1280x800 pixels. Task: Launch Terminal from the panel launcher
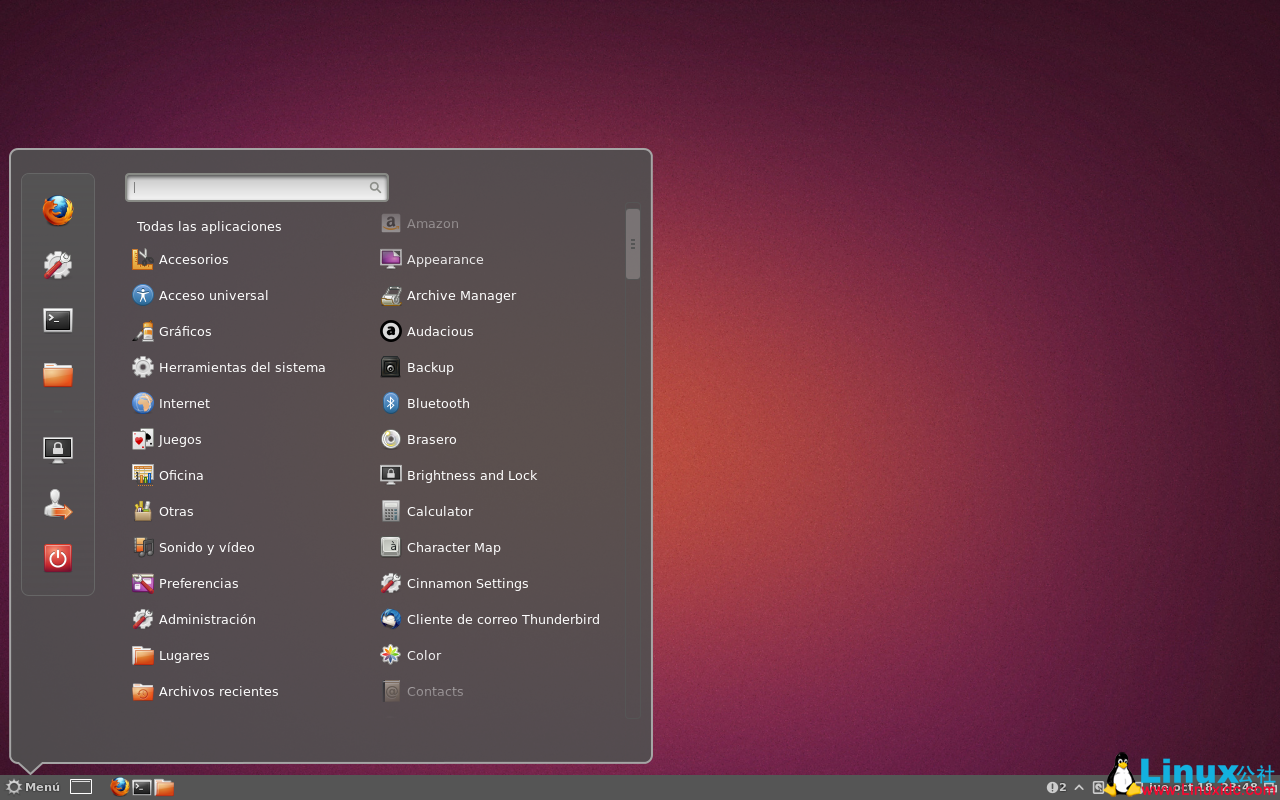coord(142,787)
